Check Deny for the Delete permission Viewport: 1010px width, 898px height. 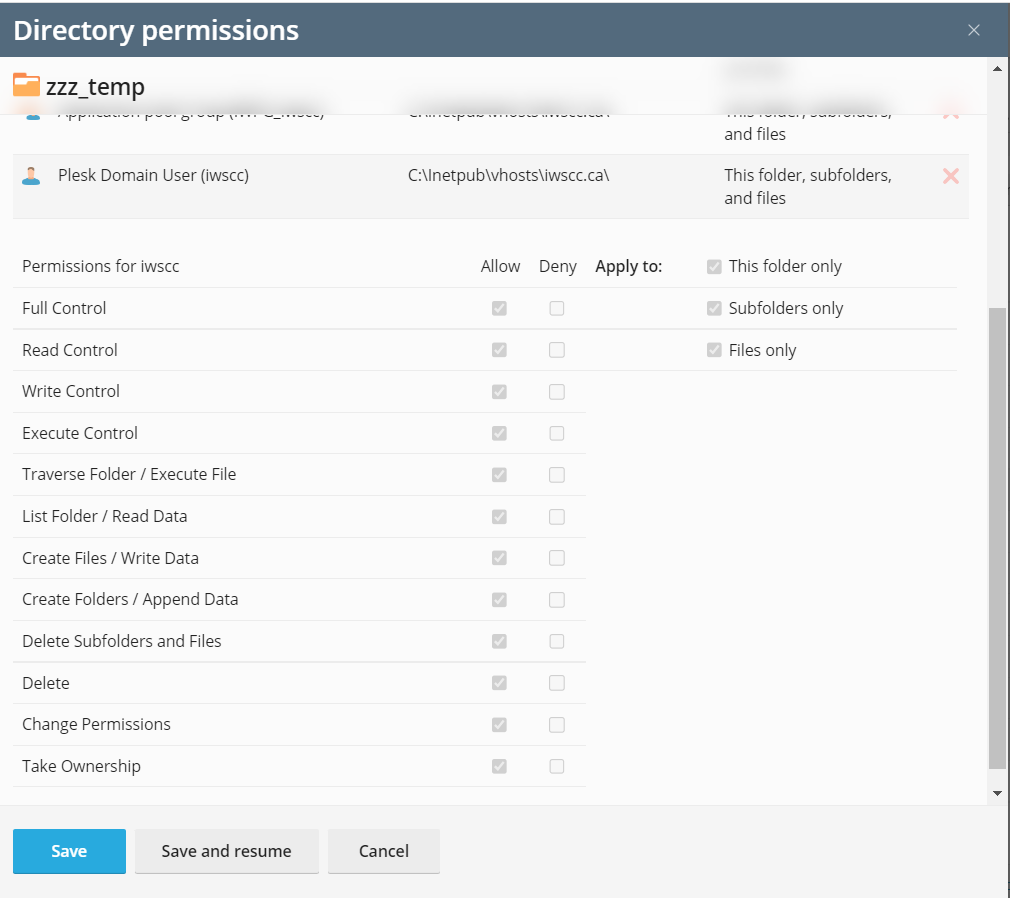[x=557, y=683]
